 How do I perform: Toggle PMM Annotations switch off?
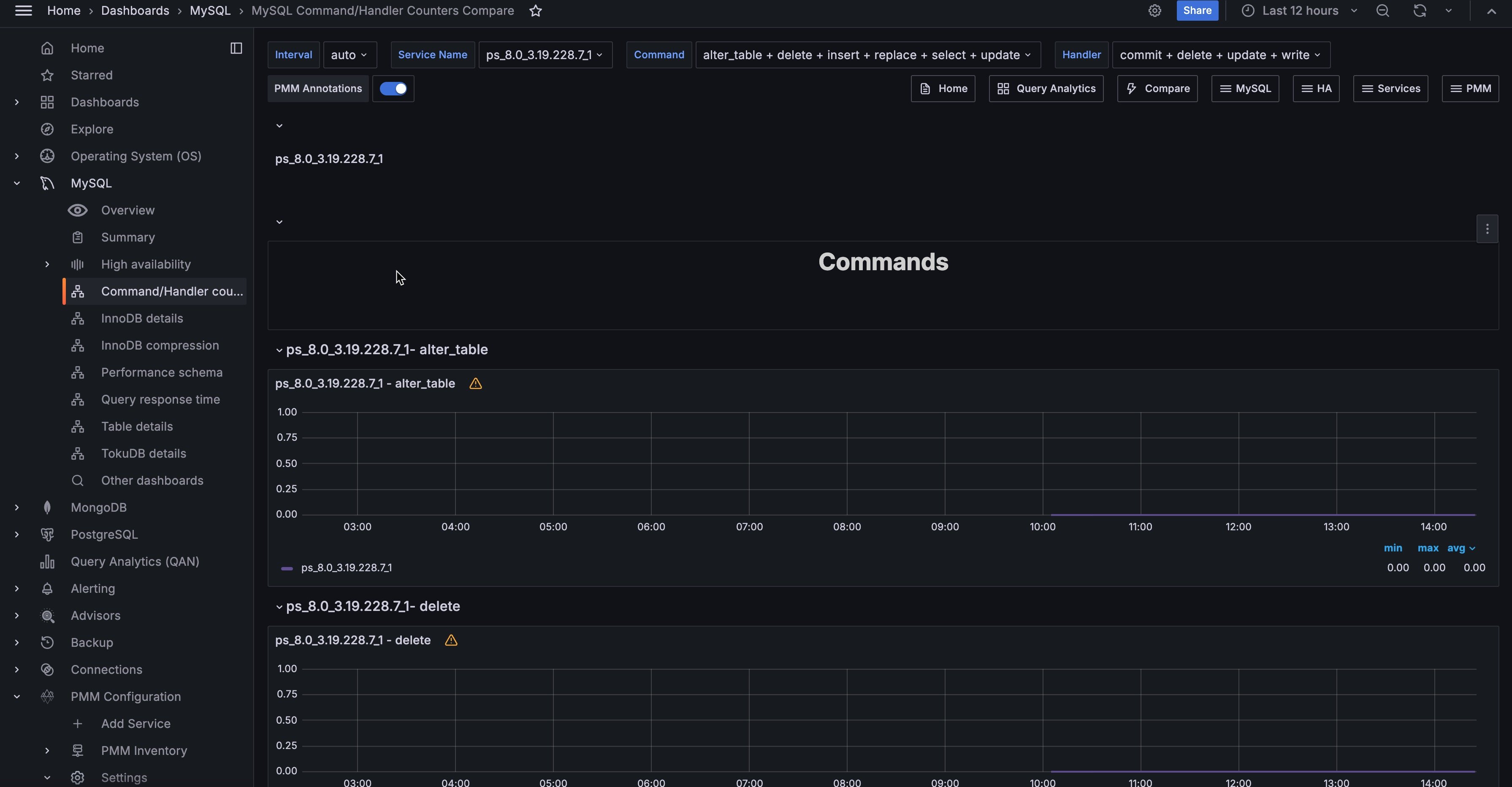393,89
